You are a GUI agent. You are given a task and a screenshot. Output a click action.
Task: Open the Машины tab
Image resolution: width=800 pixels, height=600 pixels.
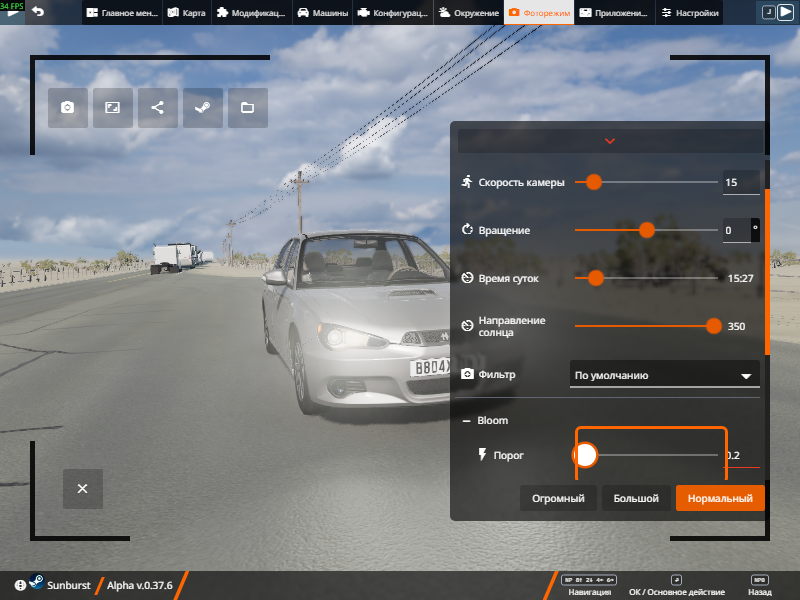[x=322, y=12]
